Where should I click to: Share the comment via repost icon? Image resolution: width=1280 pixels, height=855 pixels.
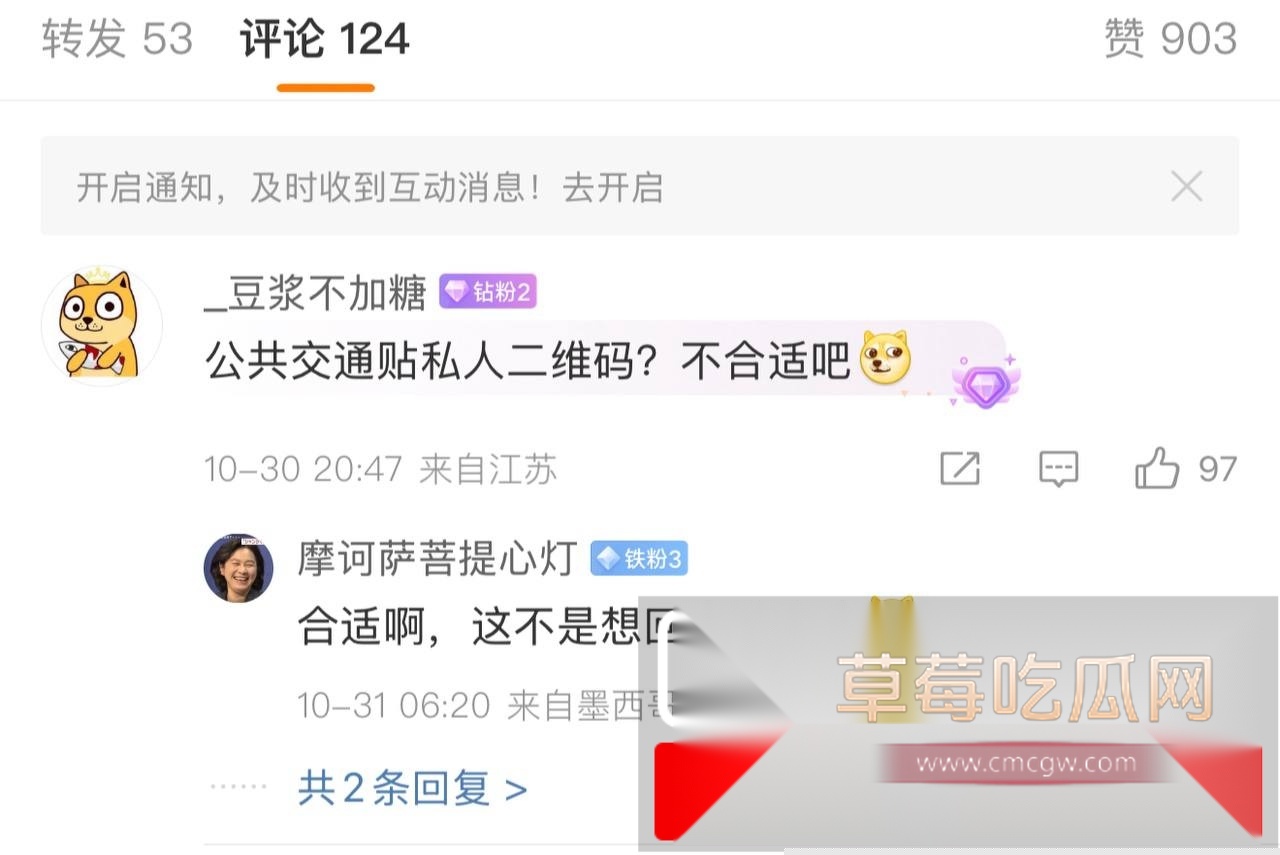pos(960,468)
